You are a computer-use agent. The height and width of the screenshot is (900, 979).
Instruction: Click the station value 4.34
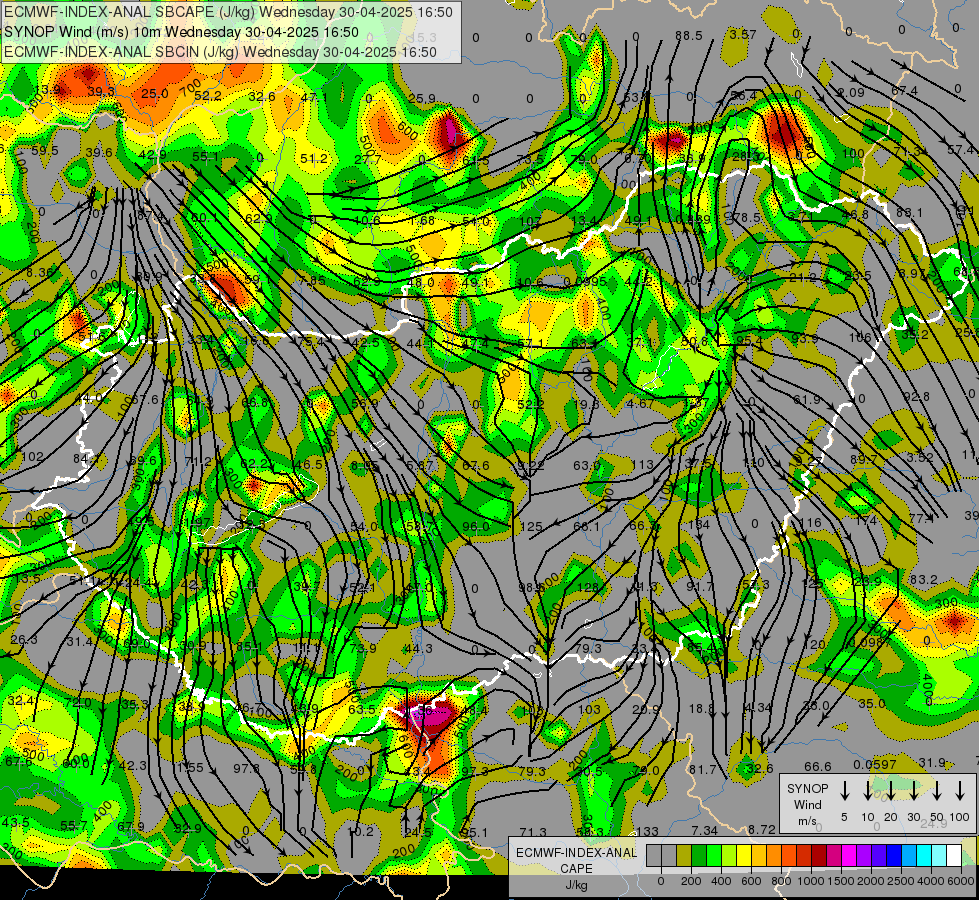(758, 708)
